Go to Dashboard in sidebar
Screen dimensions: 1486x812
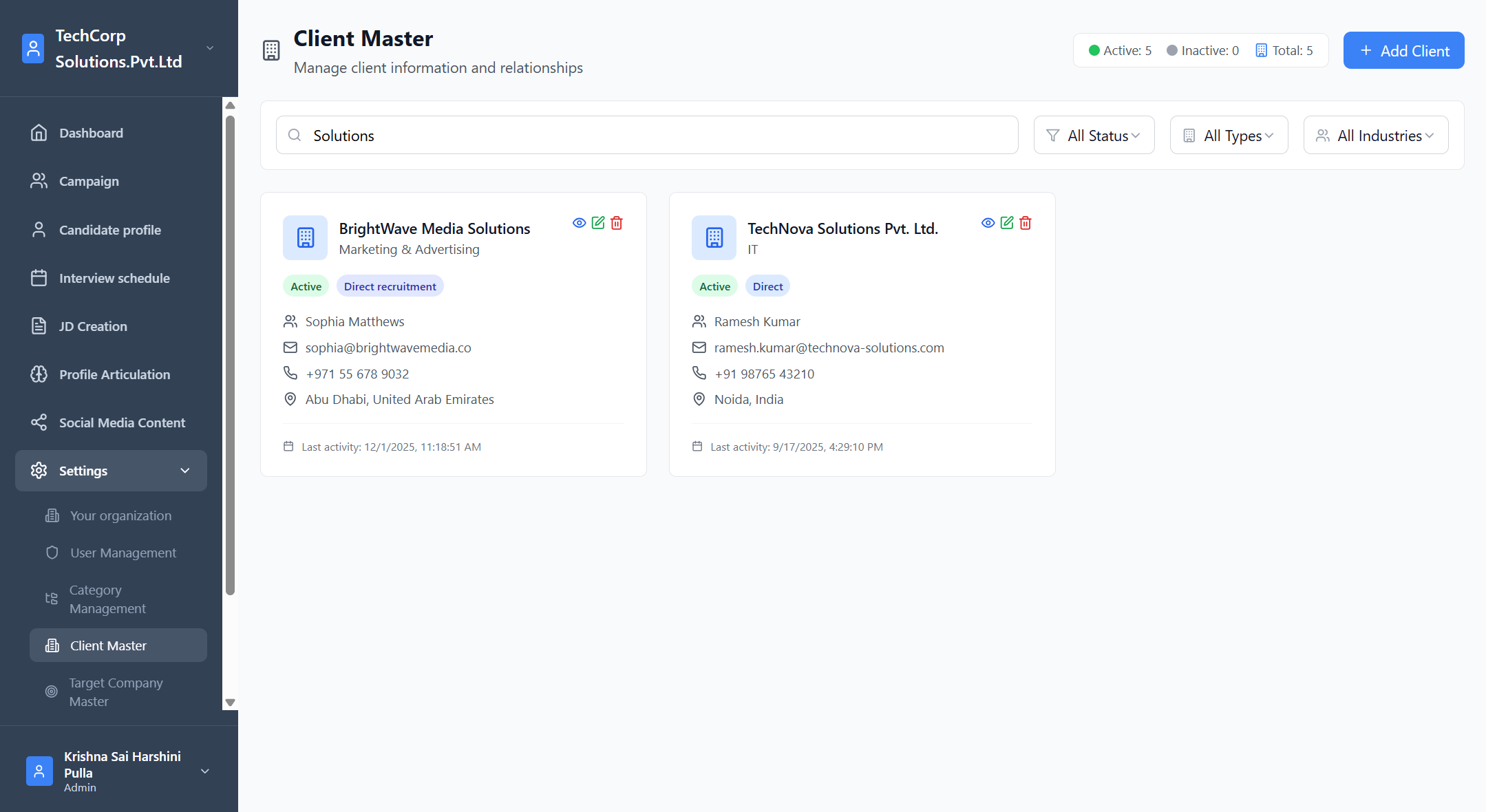point(91,133)
